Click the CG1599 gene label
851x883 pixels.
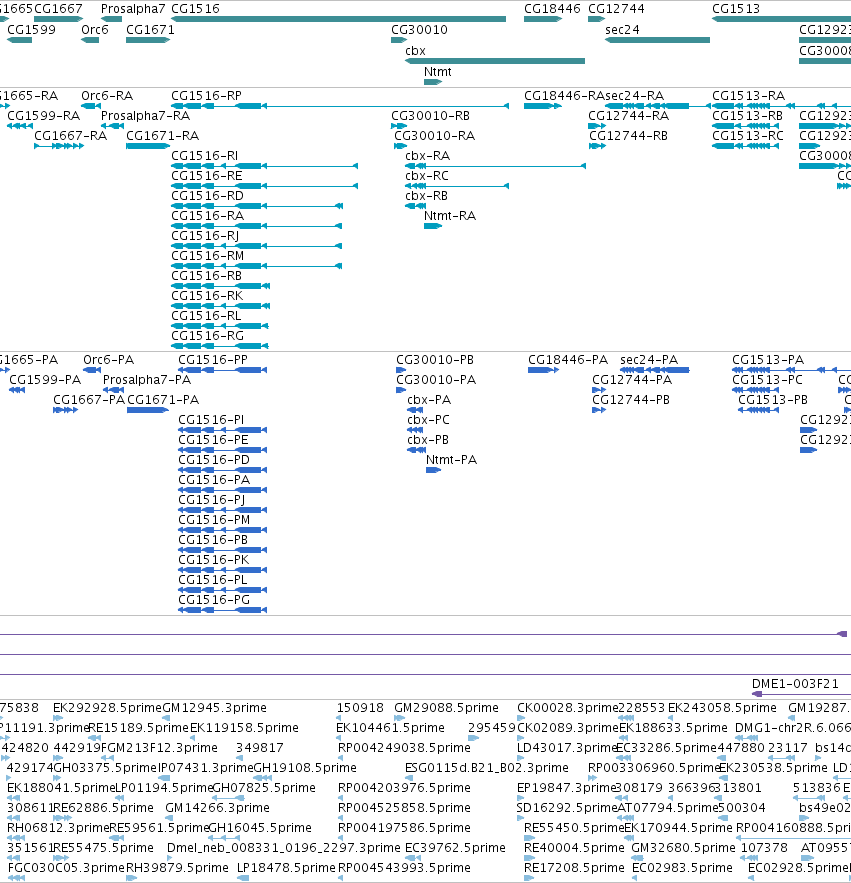(x=32, y=29)
